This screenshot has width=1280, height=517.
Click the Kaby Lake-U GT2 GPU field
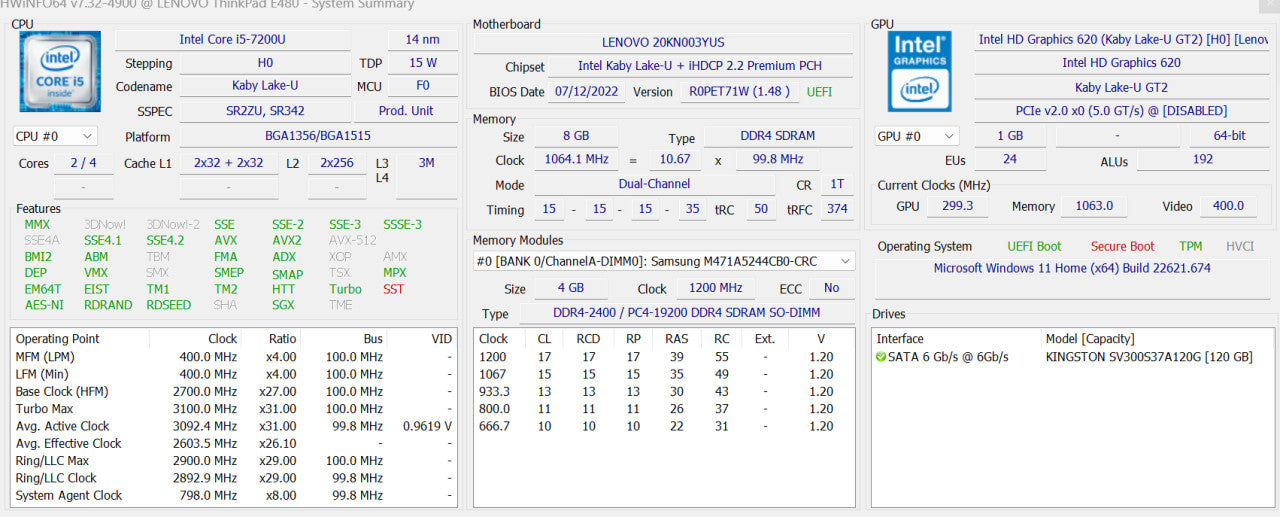1121,87
